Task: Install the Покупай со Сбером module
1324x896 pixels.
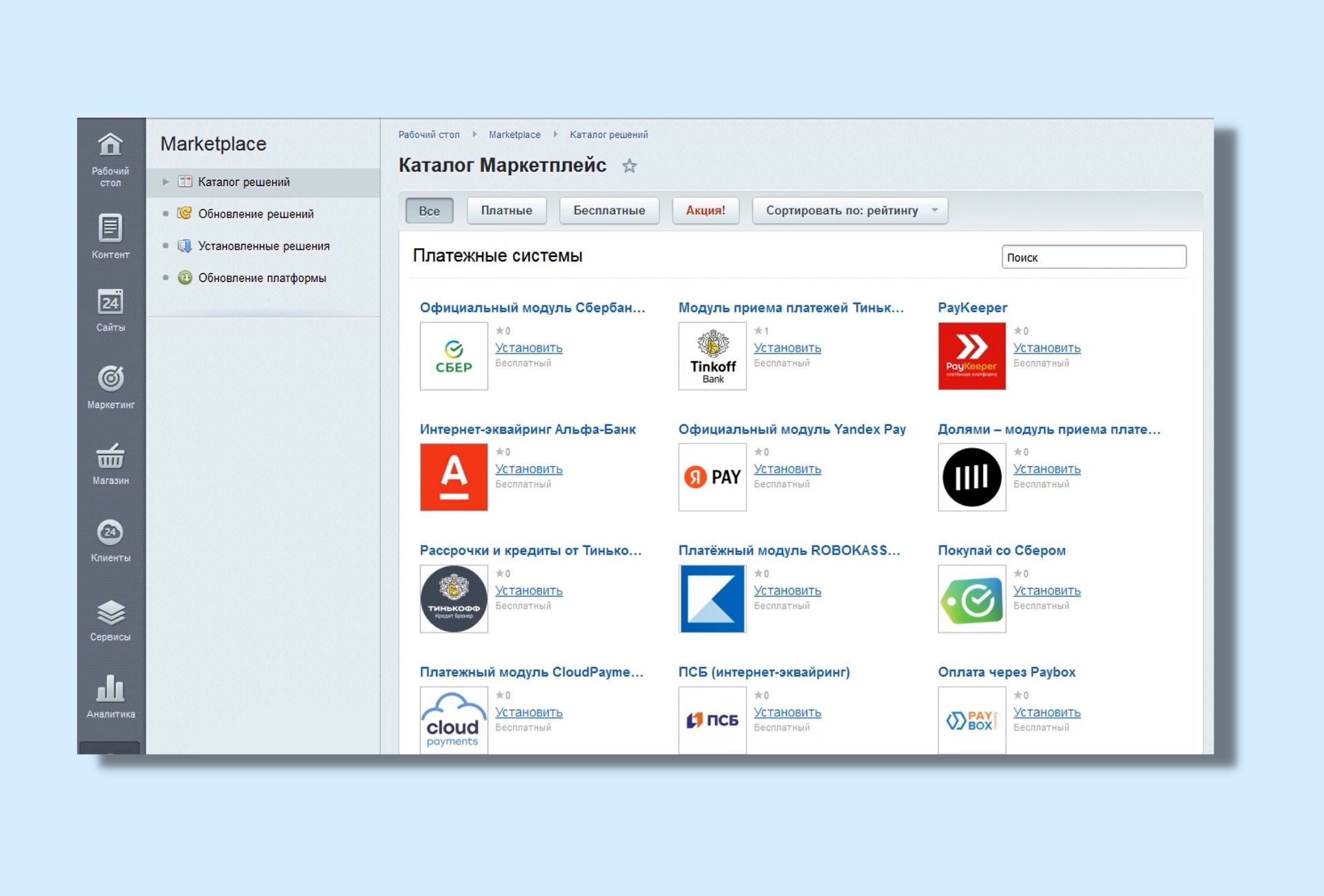Action: click(x=1047, y=591)
